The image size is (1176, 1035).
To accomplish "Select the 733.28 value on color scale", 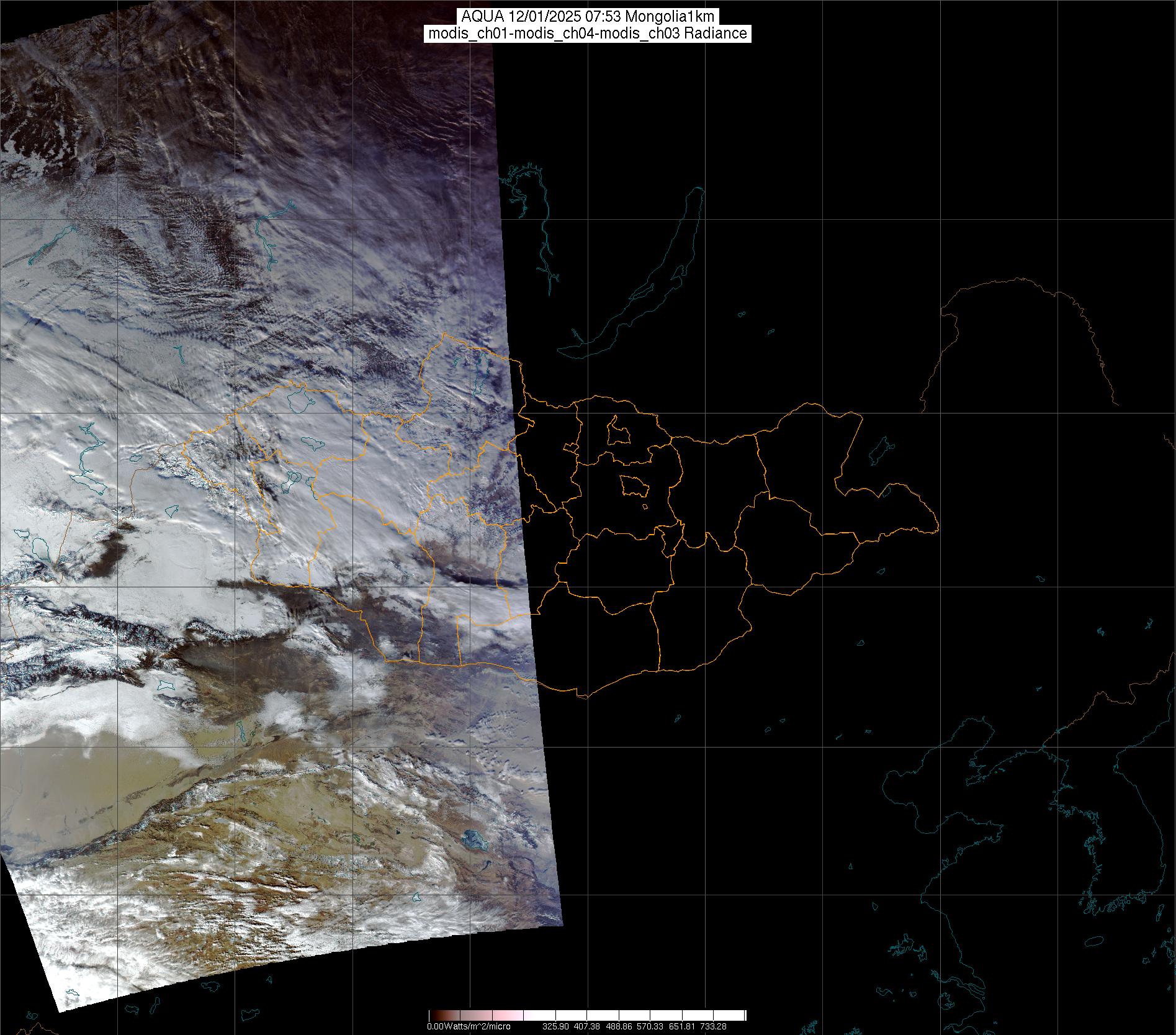I will 712,1026.
